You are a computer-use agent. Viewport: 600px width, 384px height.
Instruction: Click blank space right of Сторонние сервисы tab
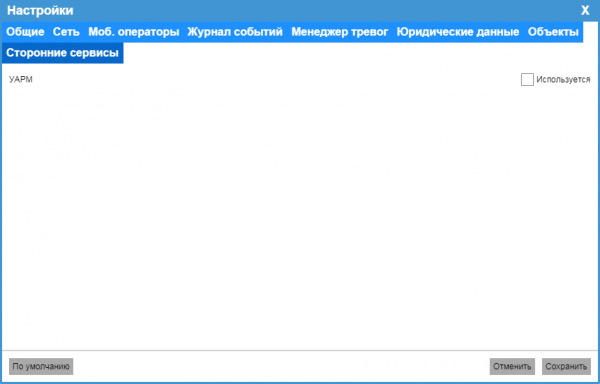[360, 53]
